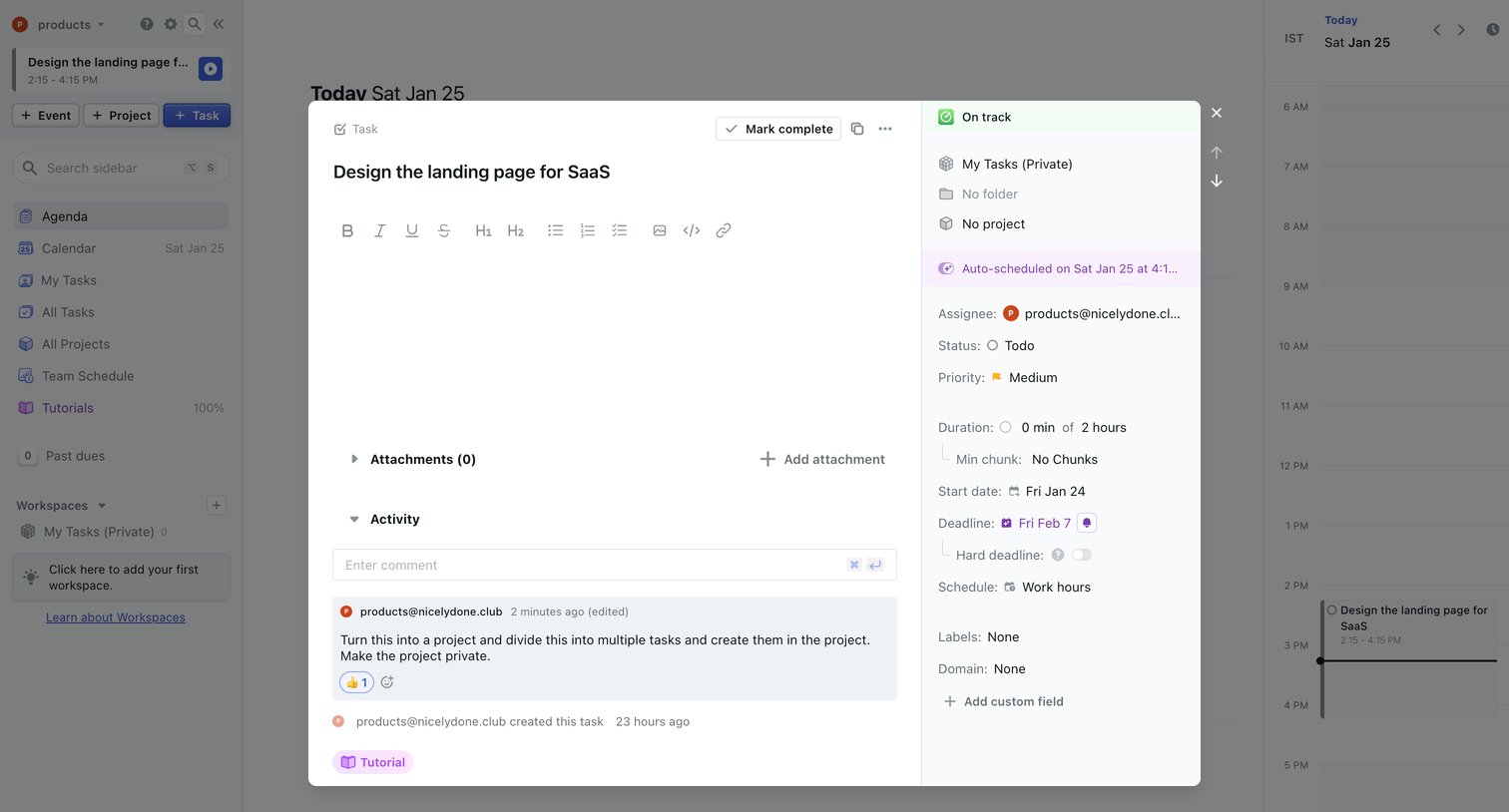This screenshot has height=812, width=1509.
Task: Insert an image in the description
Action: [x=659, y=230]
